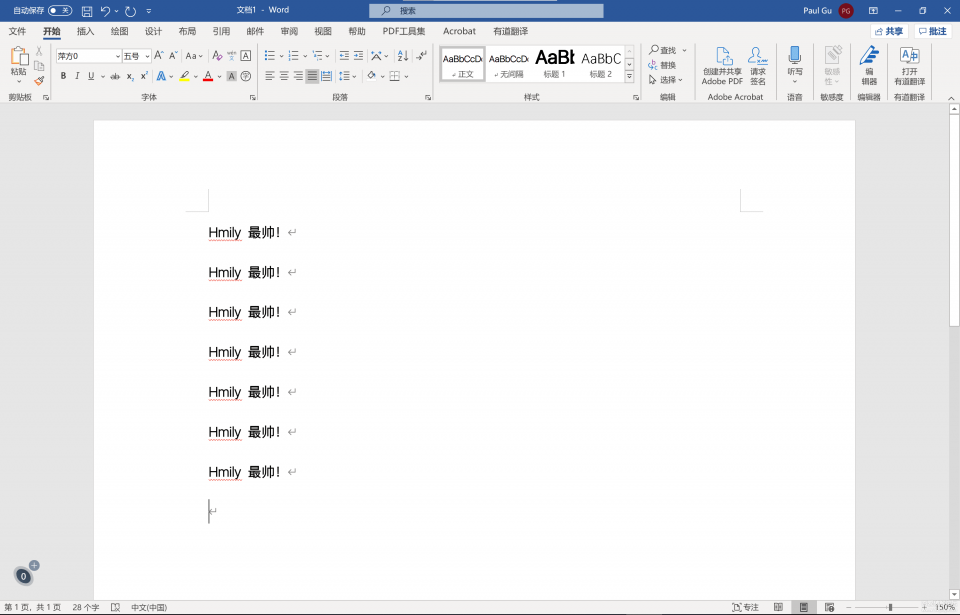
Task: Click the Comments (批注) button
Action: (932, 31)
